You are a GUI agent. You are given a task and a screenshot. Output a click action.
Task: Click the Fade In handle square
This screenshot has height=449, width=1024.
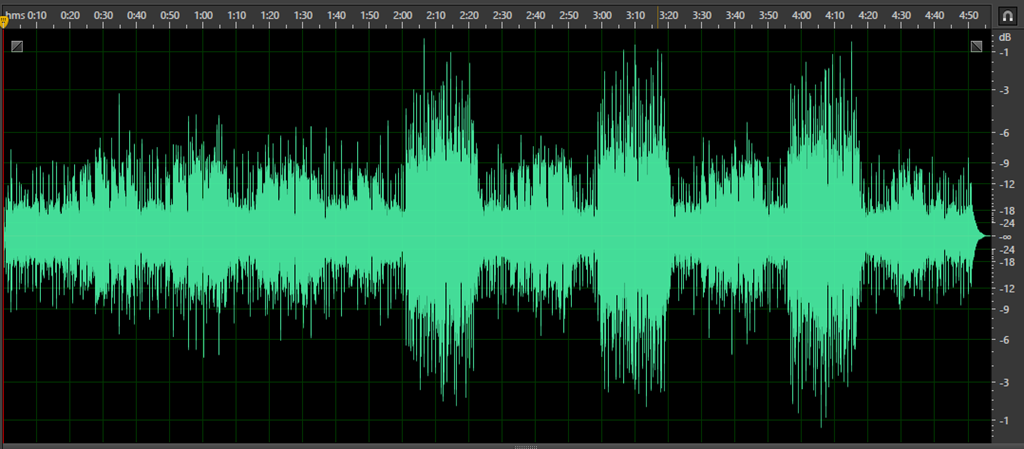coord(17,46)
